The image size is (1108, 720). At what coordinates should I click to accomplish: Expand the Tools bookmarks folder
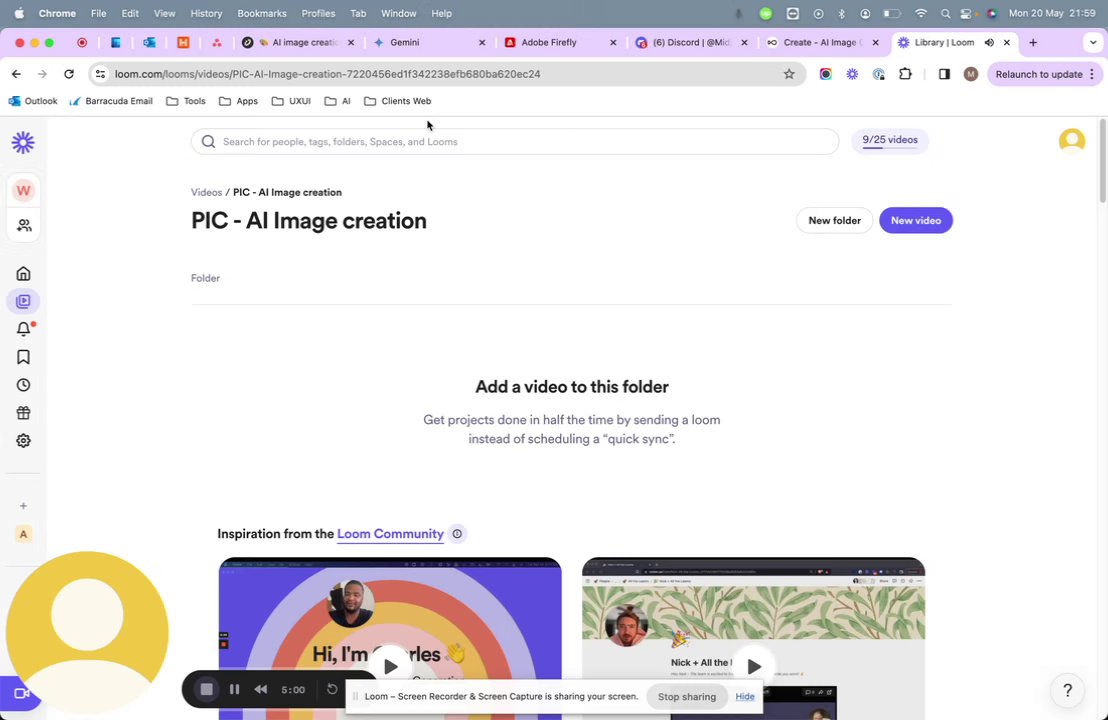[x=186, y=101]
